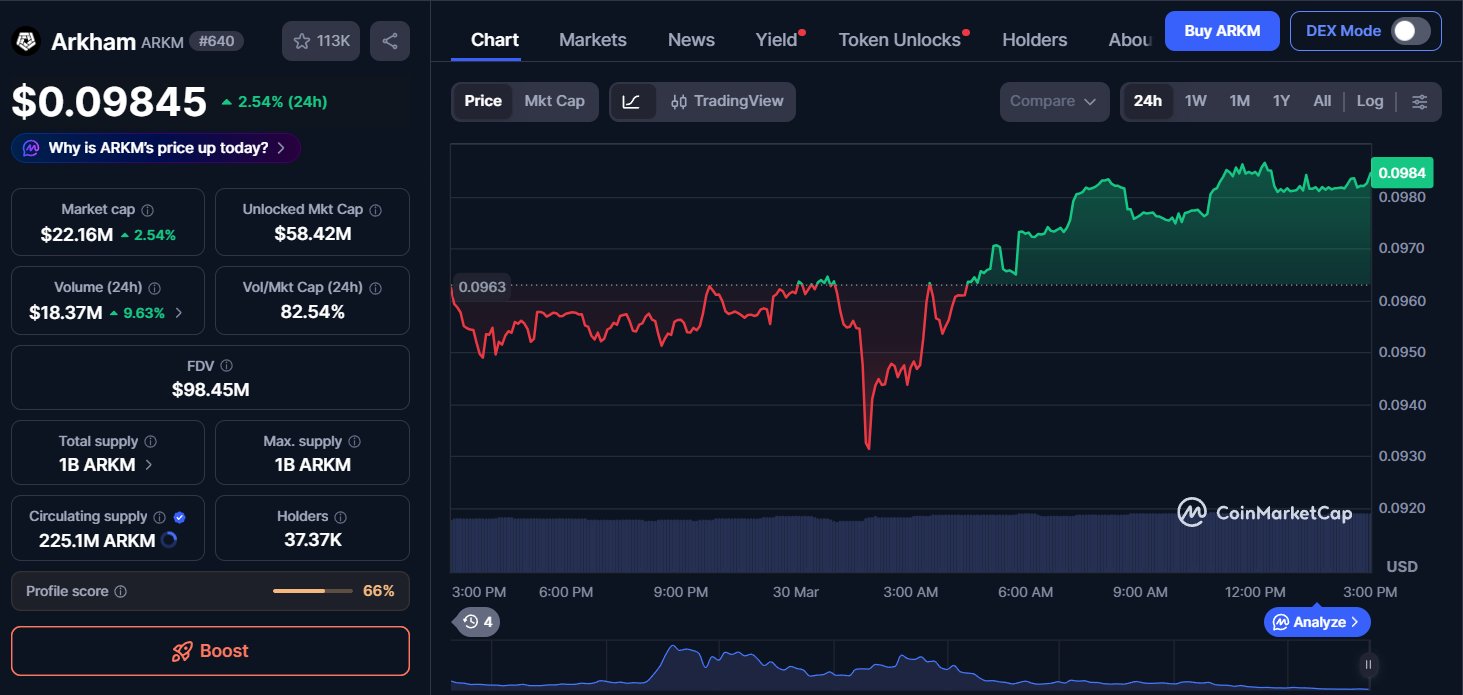Click the FDV info icon
Viewport: 1463px width, 695px height.
pyautogui.click(x=227, y=366)
